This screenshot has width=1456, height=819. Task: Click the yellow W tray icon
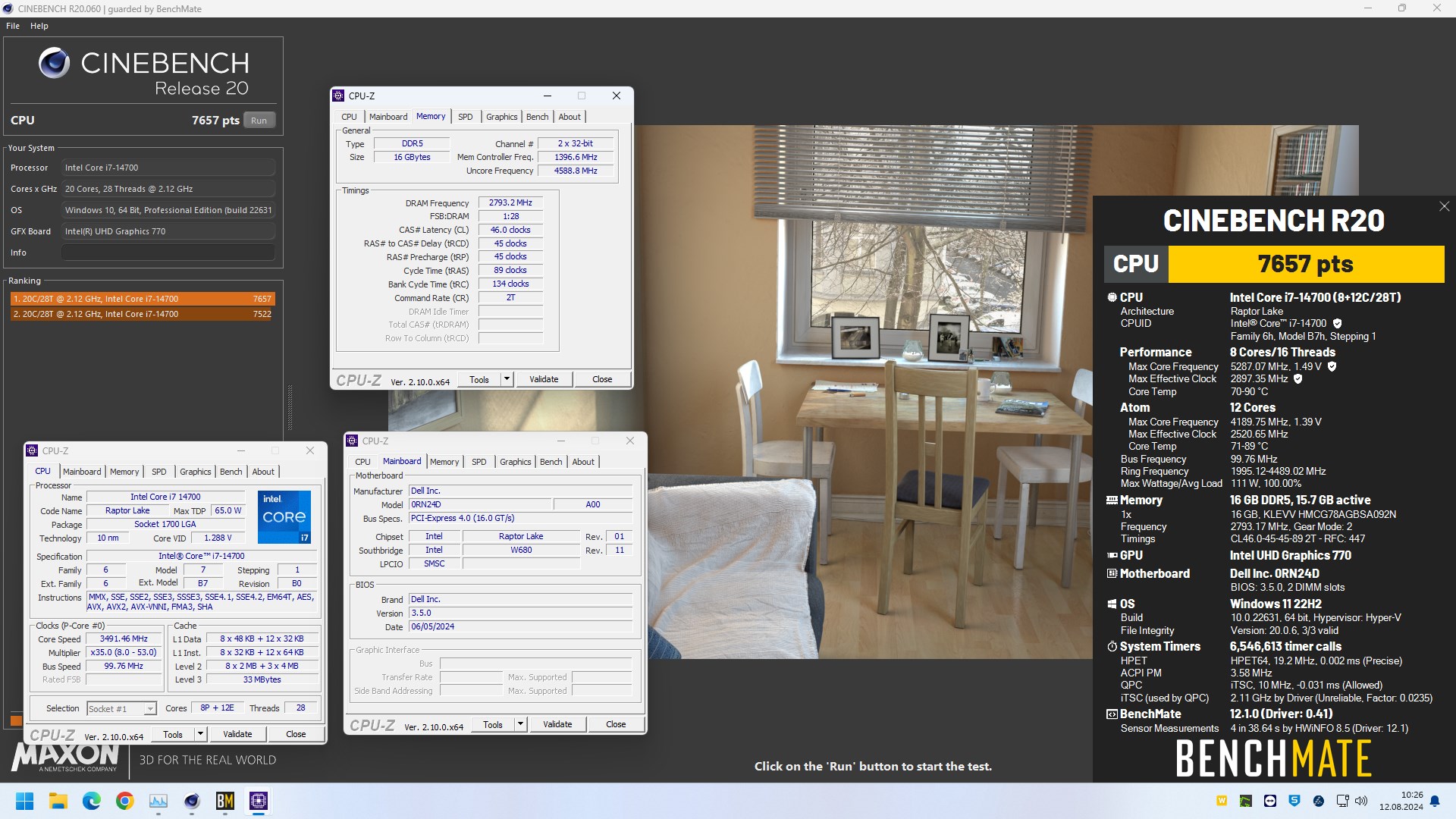[1222, 801]
